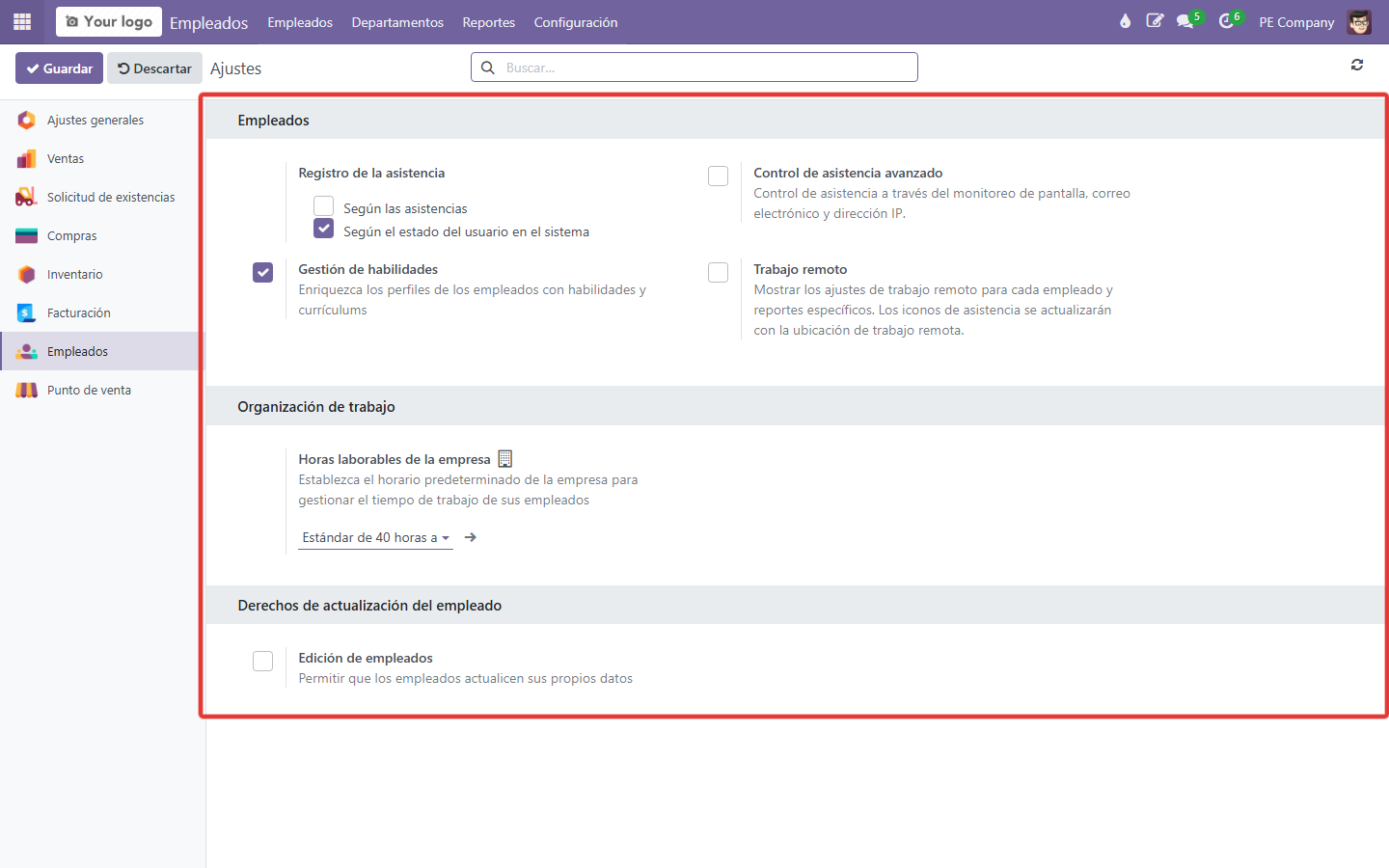Open the user avatar menu
Screen dimensions: 1389x868
pyautogui.click(x=1359, y=22)
